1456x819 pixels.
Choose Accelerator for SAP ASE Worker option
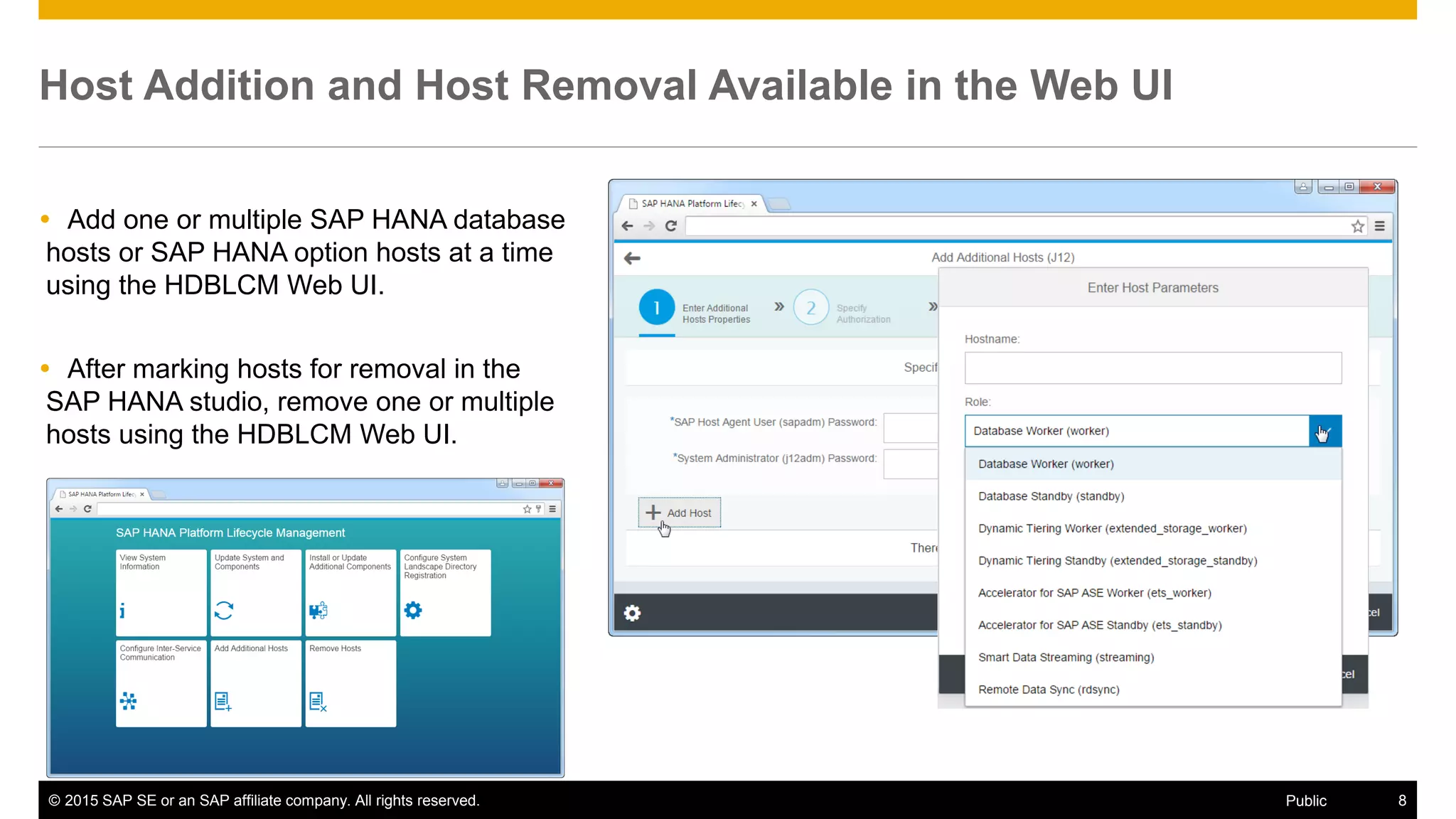[x=1153, y=593]
